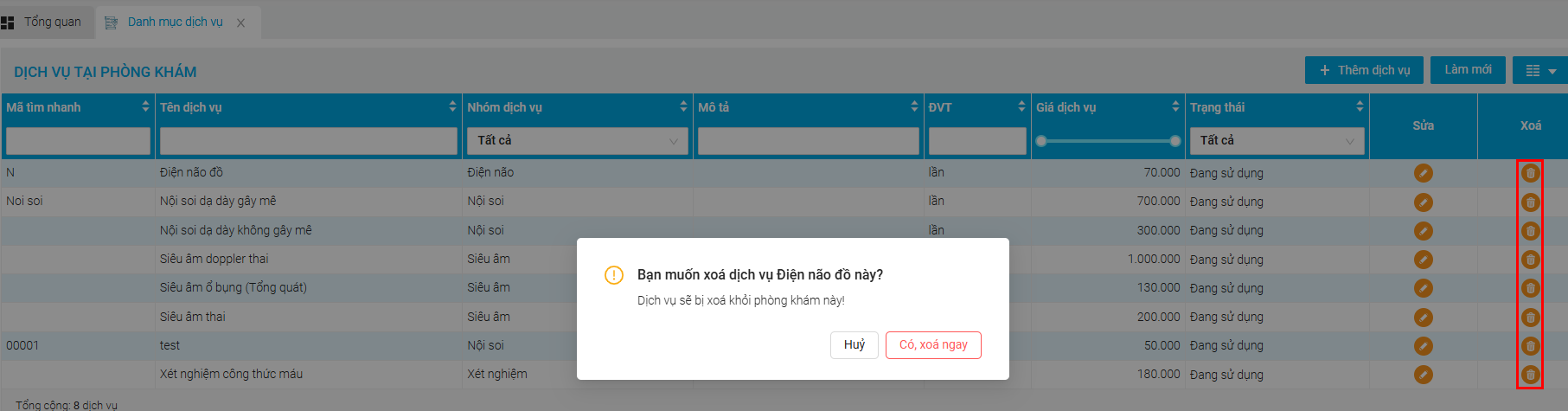This screenshot has height=411, width=1568.
Task: Delete the Siêu âm doppler thai service
Action: (1530, 260)
